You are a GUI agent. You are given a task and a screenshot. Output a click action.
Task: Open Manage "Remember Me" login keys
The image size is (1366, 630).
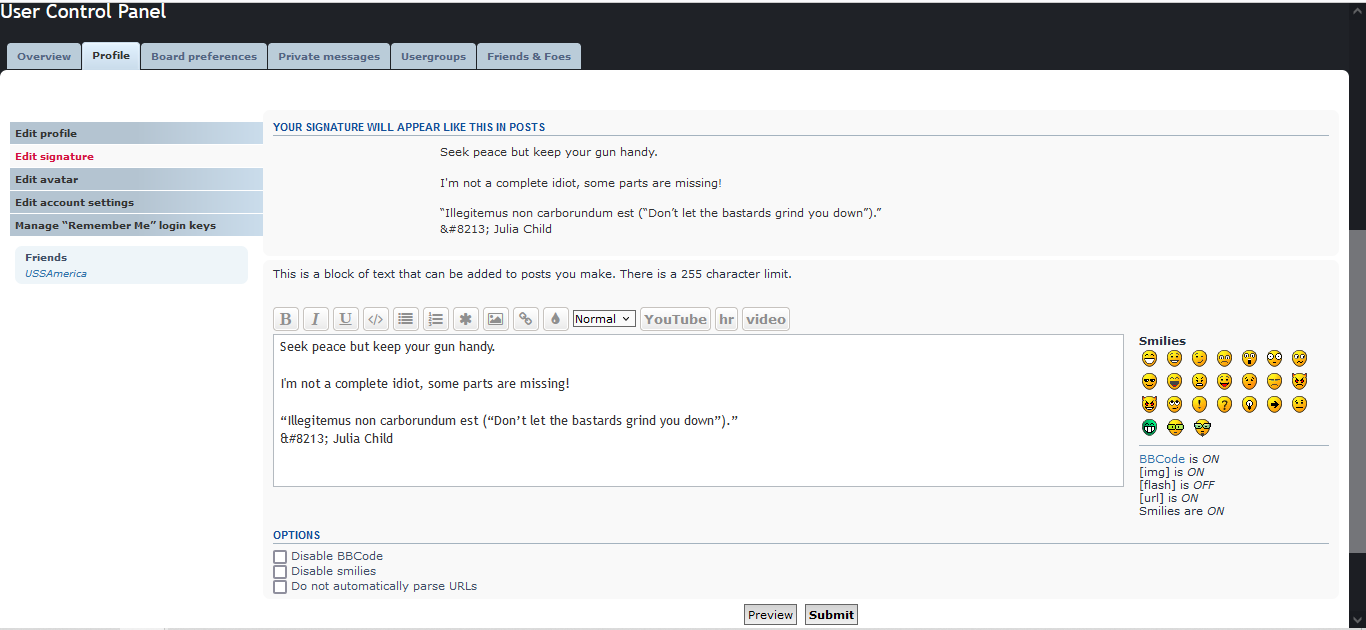point(136,225)
